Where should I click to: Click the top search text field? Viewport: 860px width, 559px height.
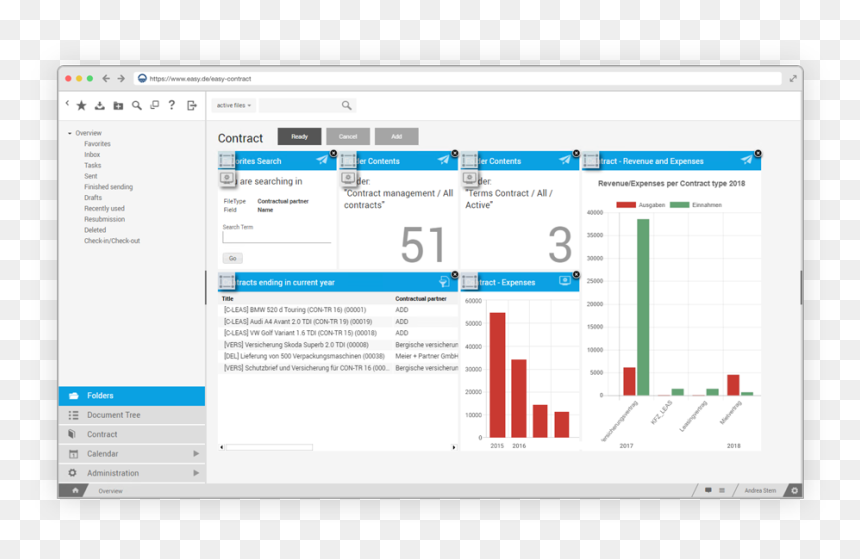click(299, 105)
